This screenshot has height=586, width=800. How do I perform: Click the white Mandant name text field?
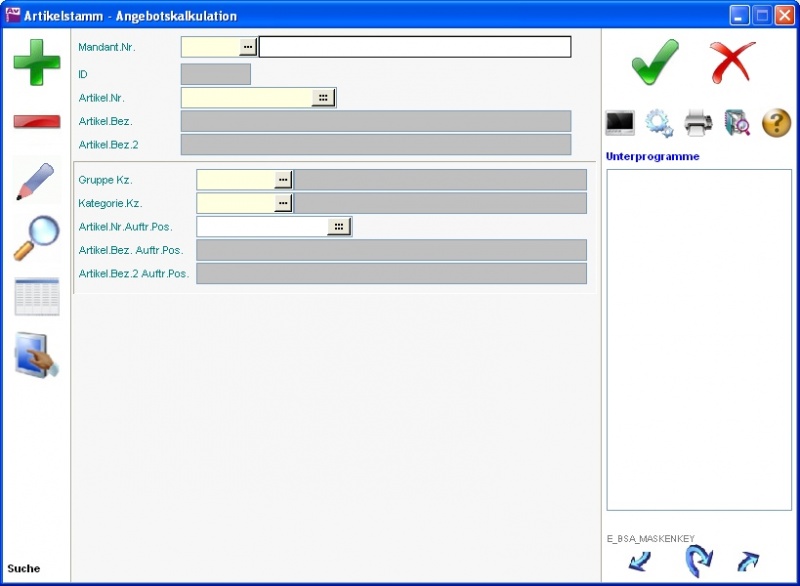(415, 47)
